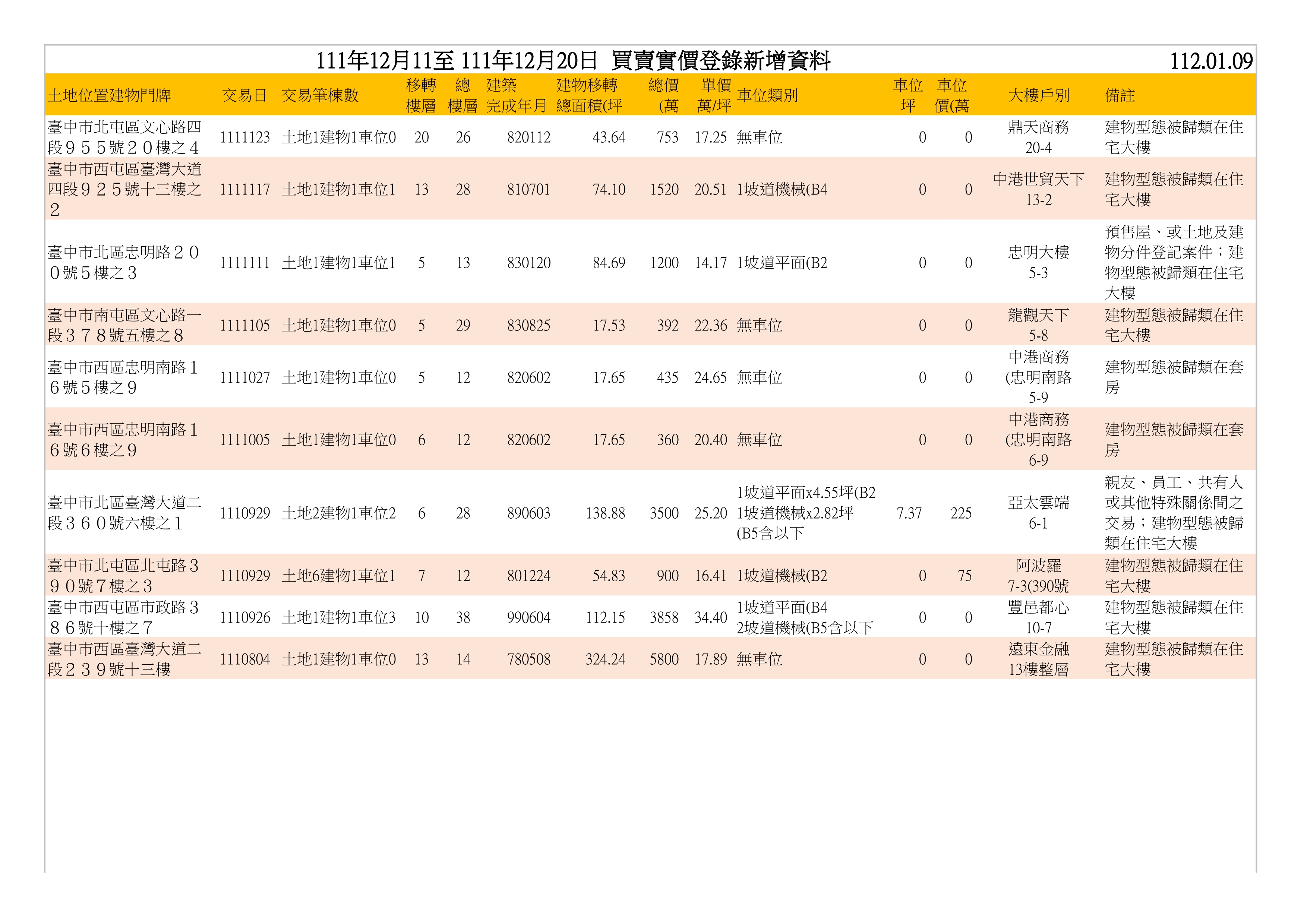Click total price 1200

[664, 263]
